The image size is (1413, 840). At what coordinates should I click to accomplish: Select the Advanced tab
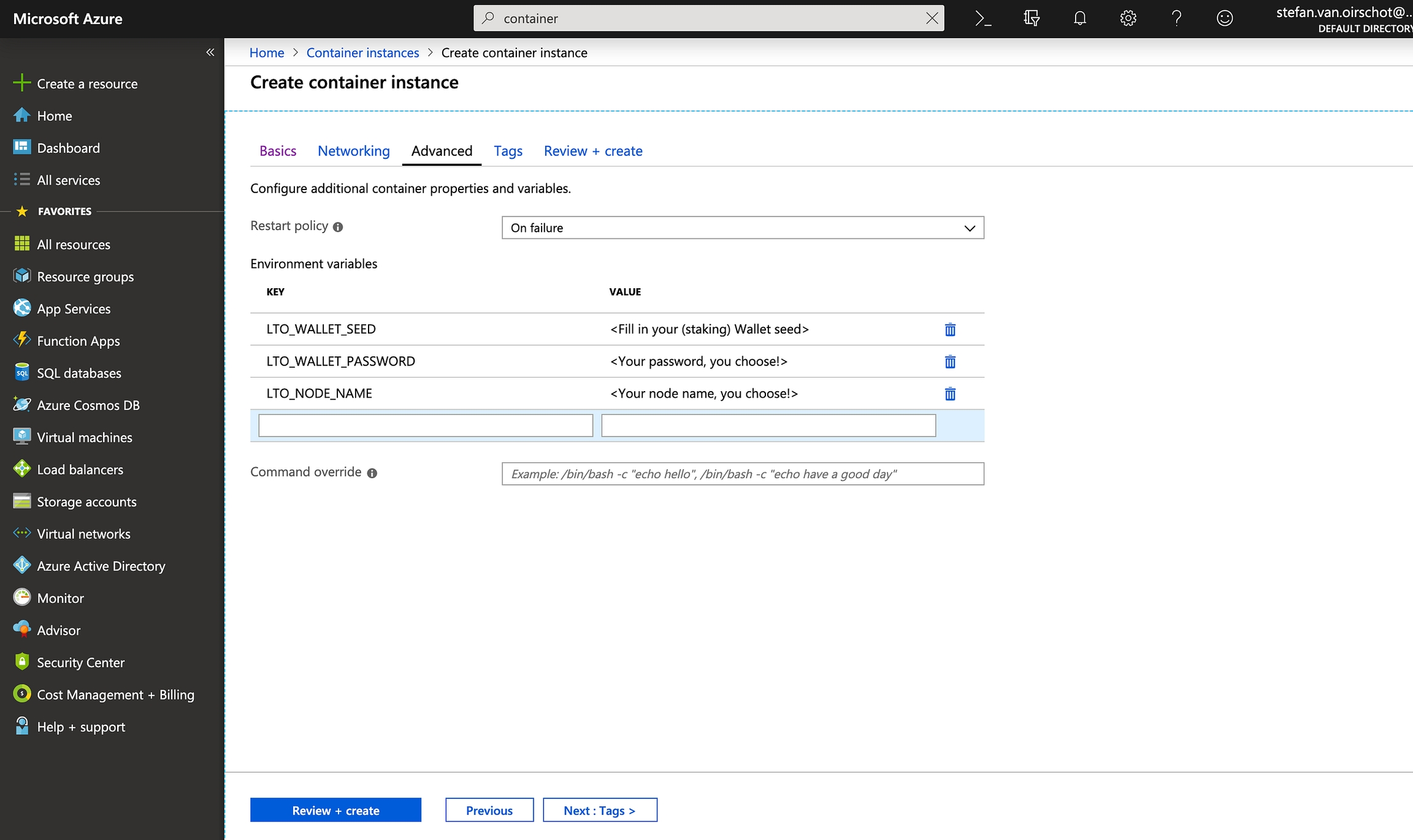[442, 151]
